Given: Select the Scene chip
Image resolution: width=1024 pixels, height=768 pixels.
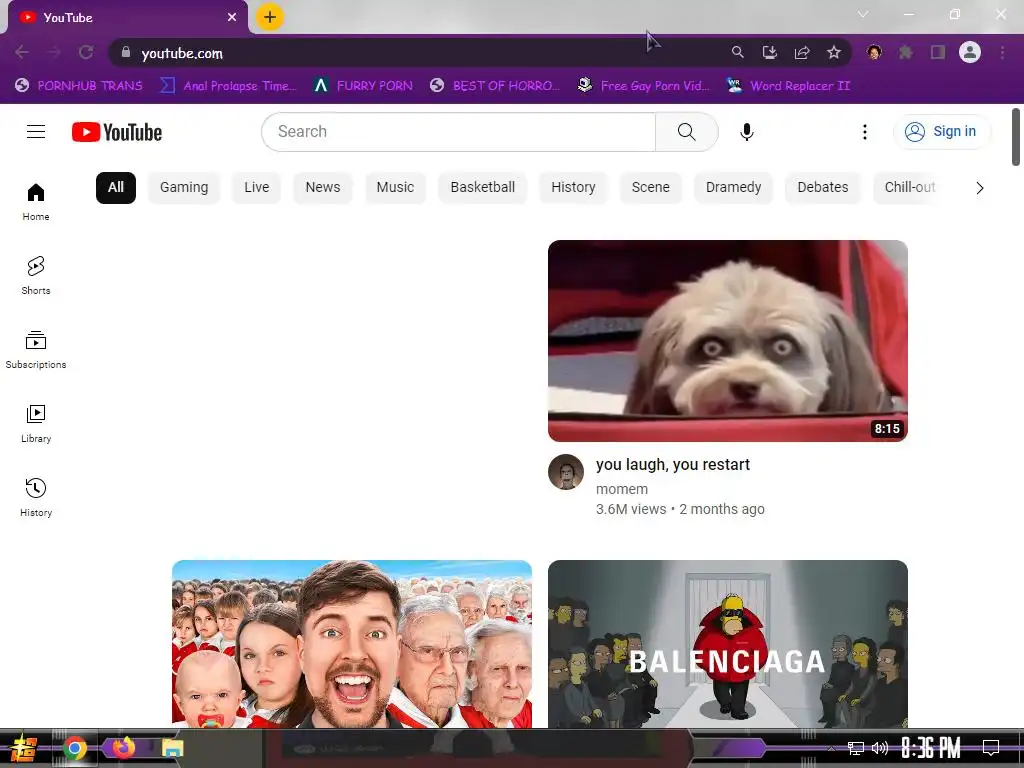Looking at the screenshot, I should tap(650, 188).
